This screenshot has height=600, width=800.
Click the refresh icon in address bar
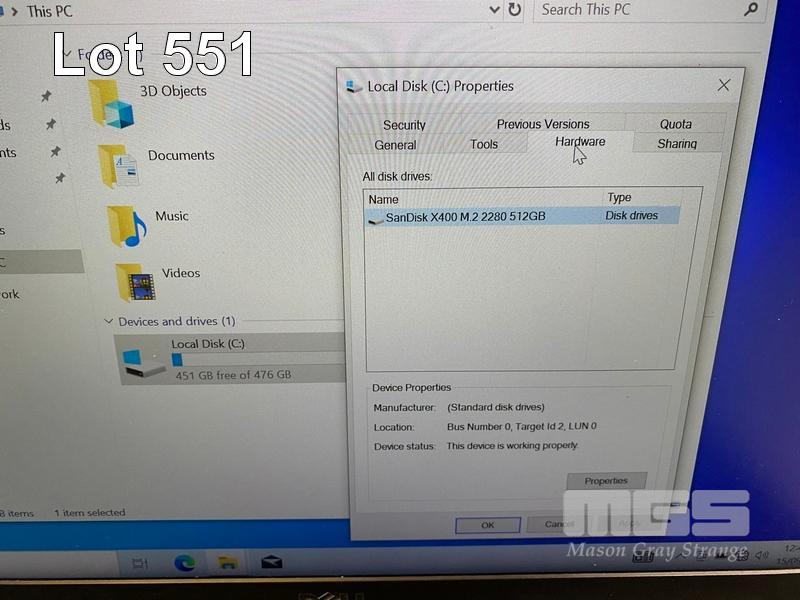(x=515, y=10)
